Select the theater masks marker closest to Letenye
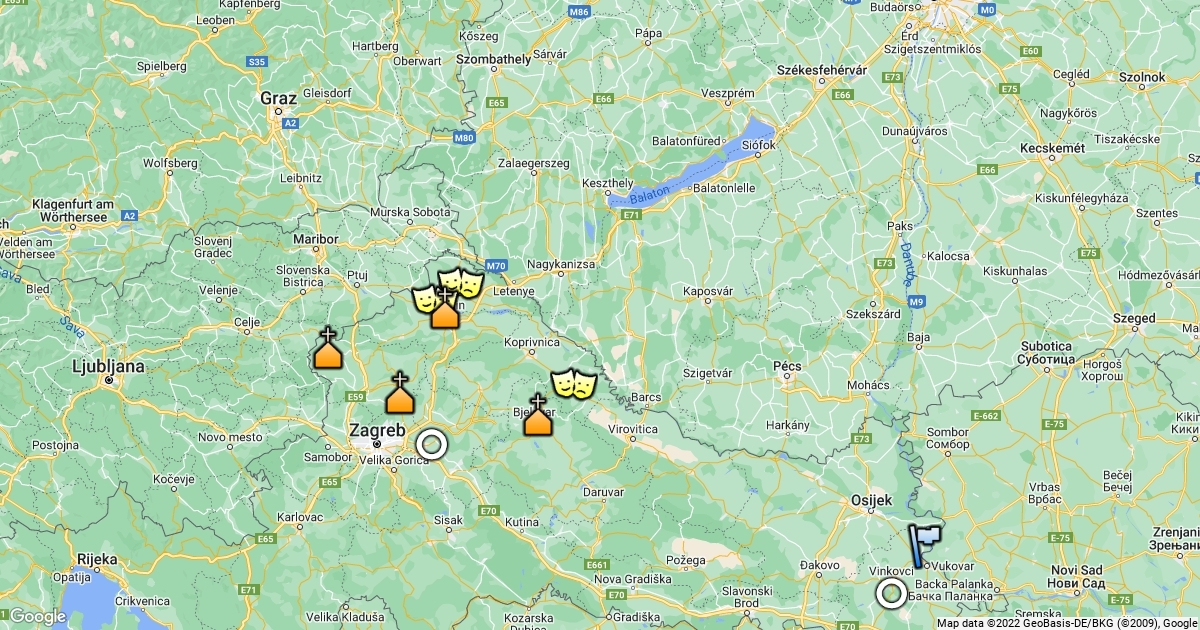The image size is (1200, 630). (x=461, y=283)
